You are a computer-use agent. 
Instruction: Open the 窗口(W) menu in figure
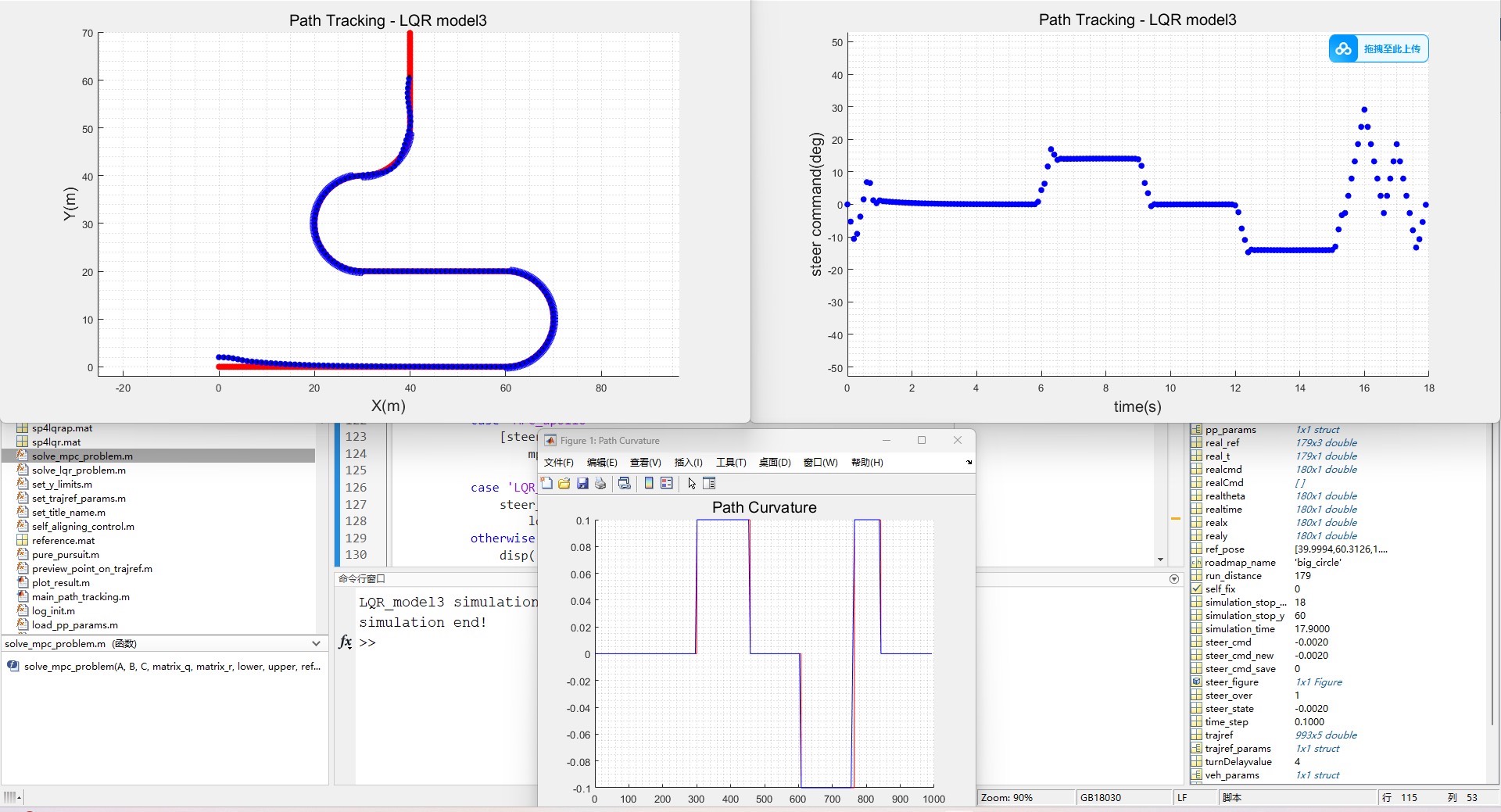click(x=820, y=463)
